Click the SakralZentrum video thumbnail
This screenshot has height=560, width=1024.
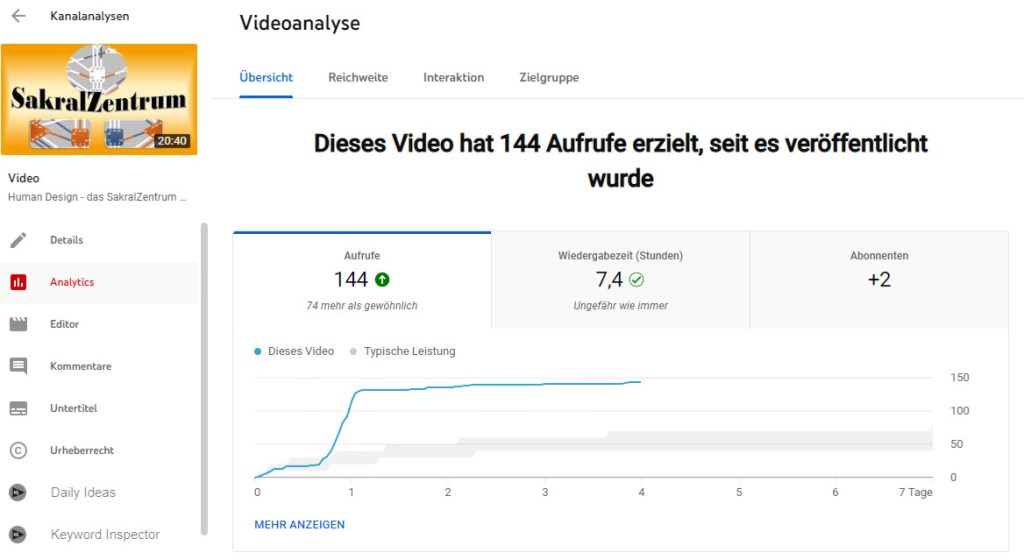[x=99, y=99]
